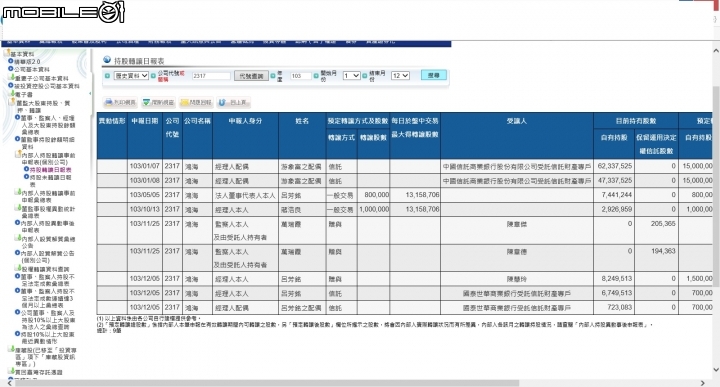Click the vertical scrollbar down arrow

(x=716, y=370)
